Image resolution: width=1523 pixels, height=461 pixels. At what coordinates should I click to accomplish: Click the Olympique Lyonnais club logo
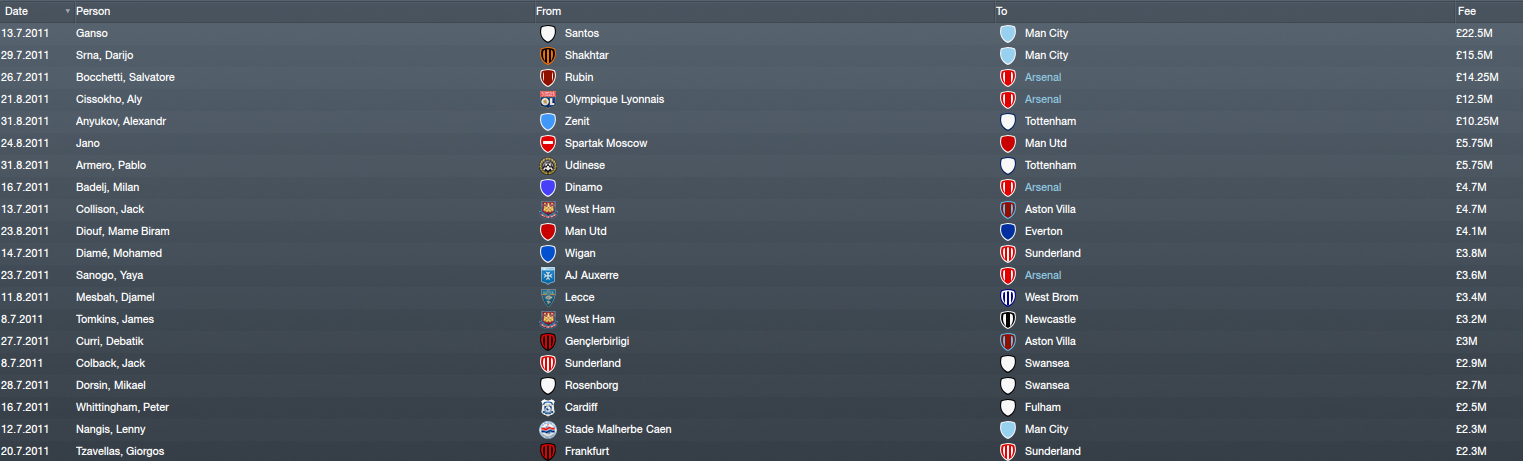[547, 99]
